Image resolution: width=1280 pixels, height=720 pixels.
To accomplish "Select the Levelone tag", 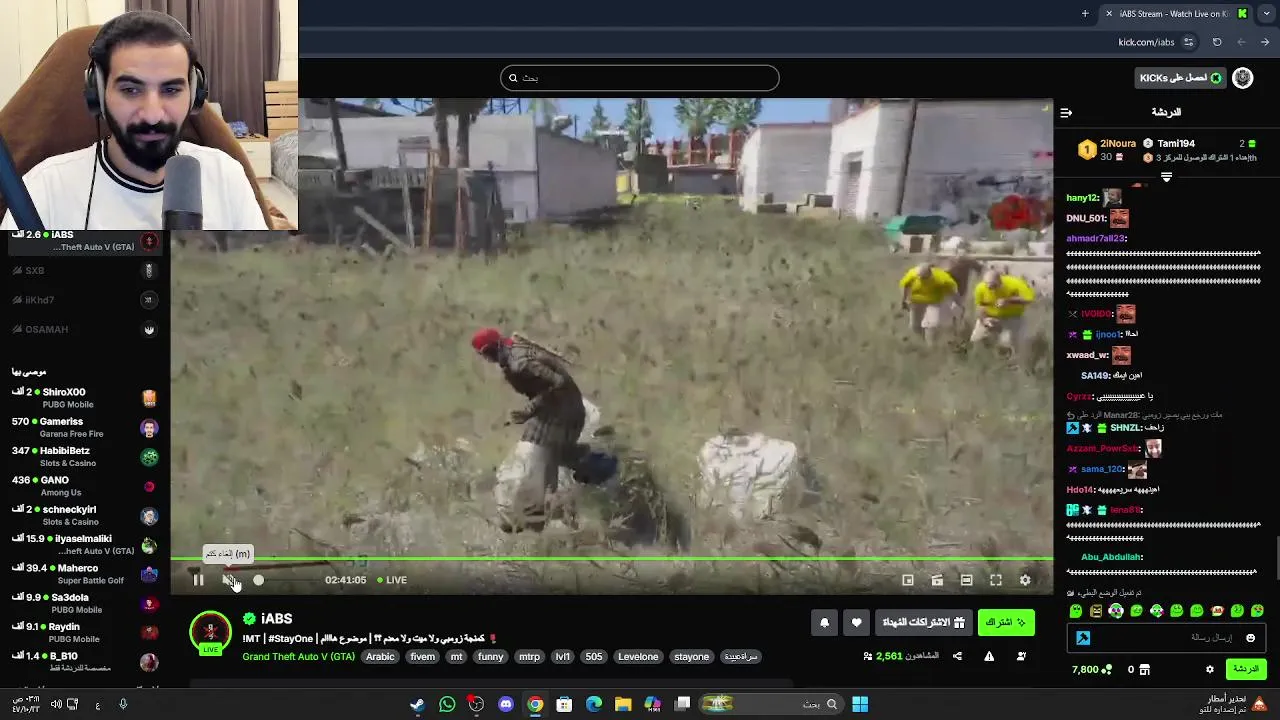I will point(638,657).
